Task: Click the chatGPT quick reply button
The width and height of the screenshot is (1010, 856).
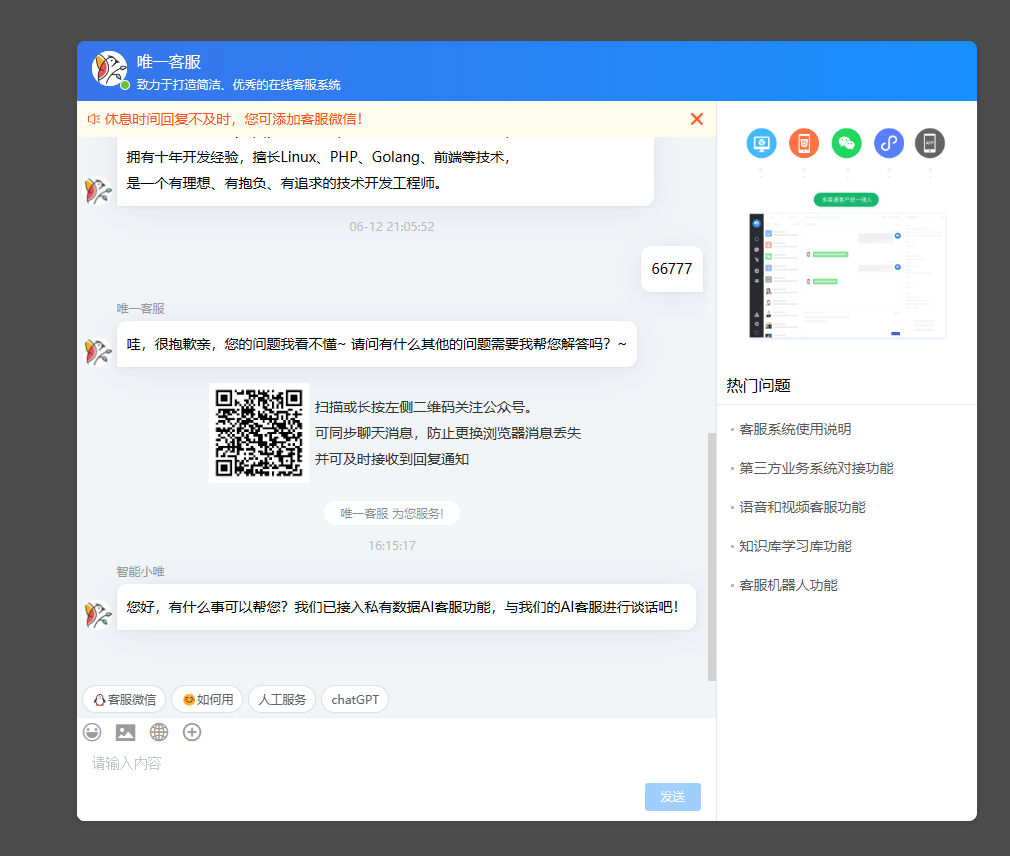Action: click(355, 699)
